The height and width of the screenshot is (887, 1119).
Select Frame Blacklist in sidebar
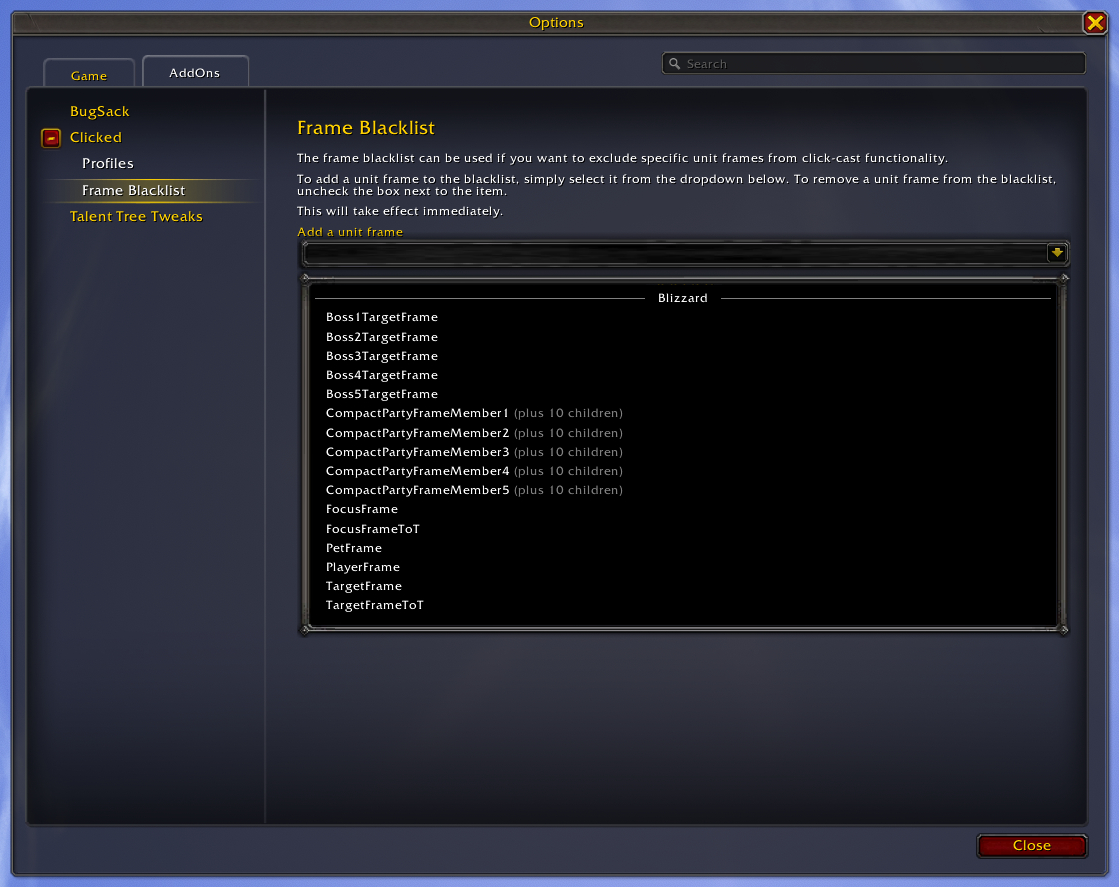(133, 191)
